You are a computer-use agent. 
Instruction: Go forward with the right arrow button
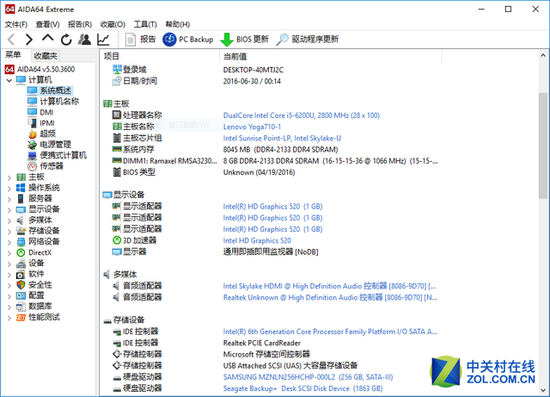29,39
